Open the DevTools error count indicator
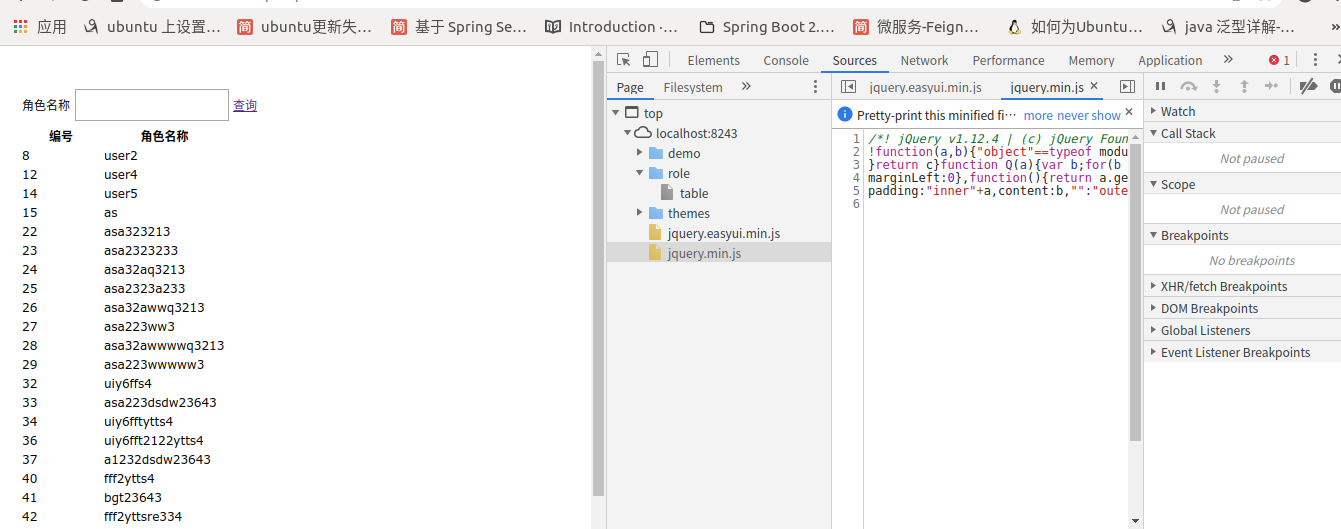 [1279, 60]
